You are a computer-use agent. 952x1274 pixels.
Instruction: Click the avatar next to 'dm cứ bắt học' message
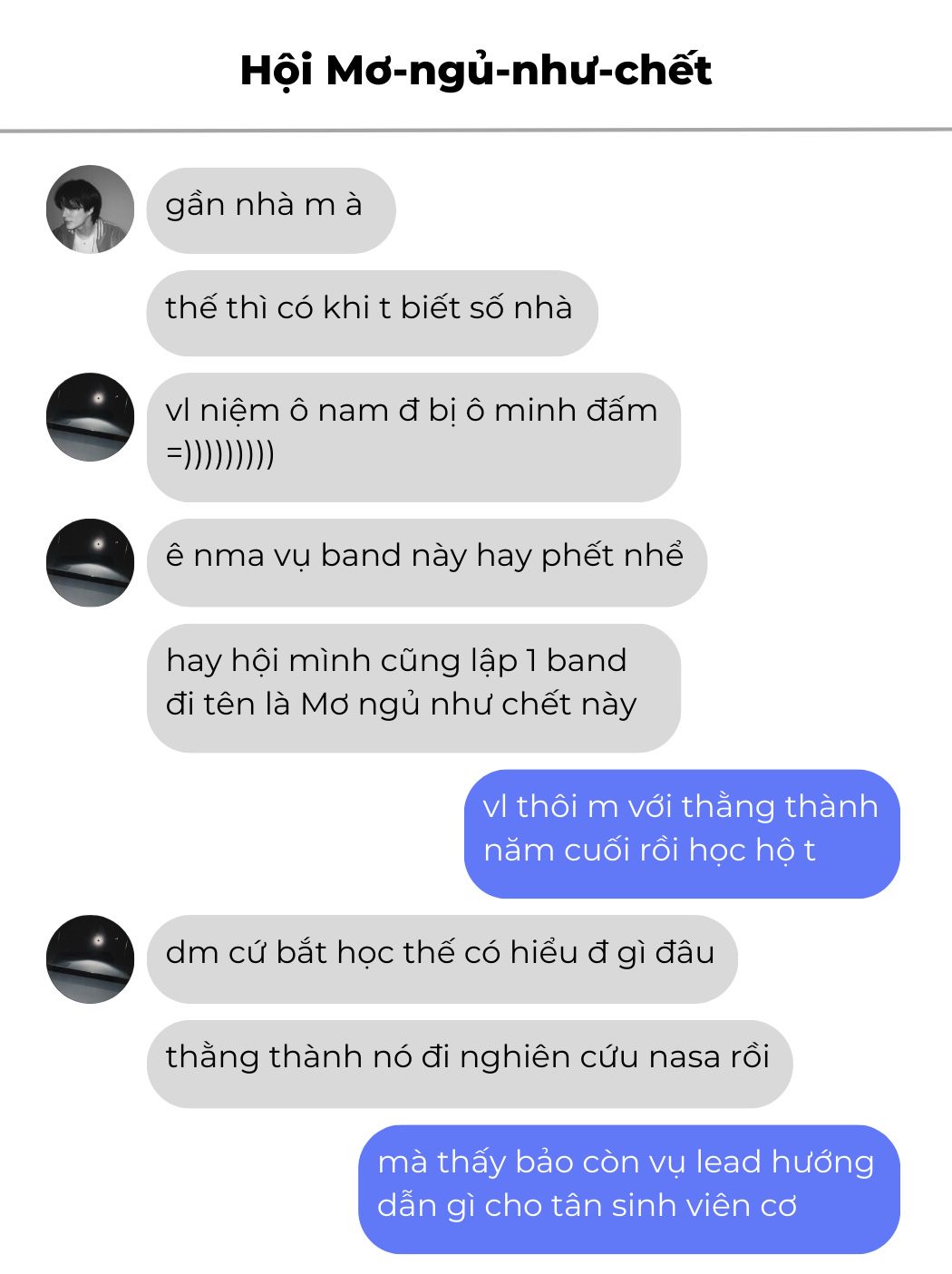[90, 959]
